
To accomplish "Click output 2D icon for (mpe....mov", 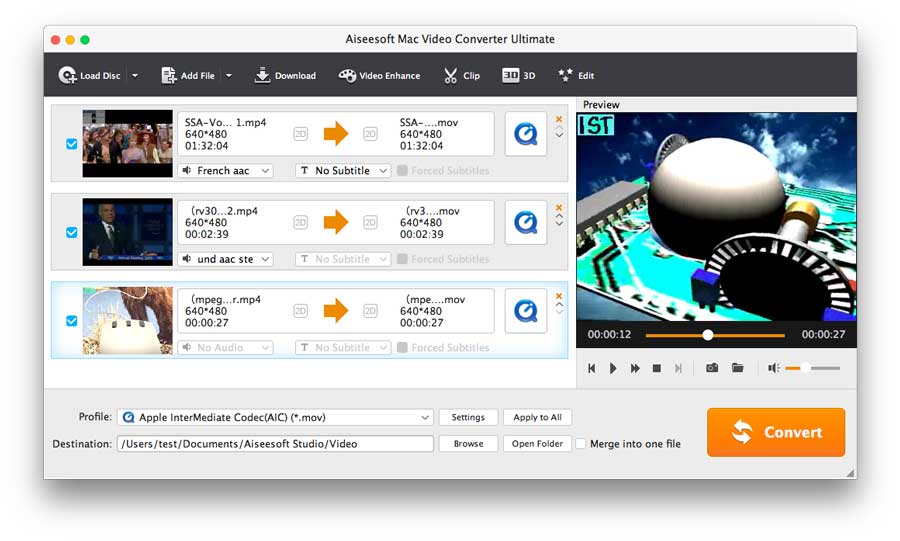I will click(x=370, y=310).
